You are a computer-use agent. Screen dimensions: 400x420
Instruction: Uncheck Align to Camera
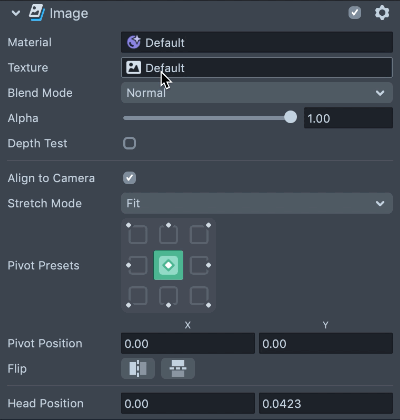(x=129, y=178)
